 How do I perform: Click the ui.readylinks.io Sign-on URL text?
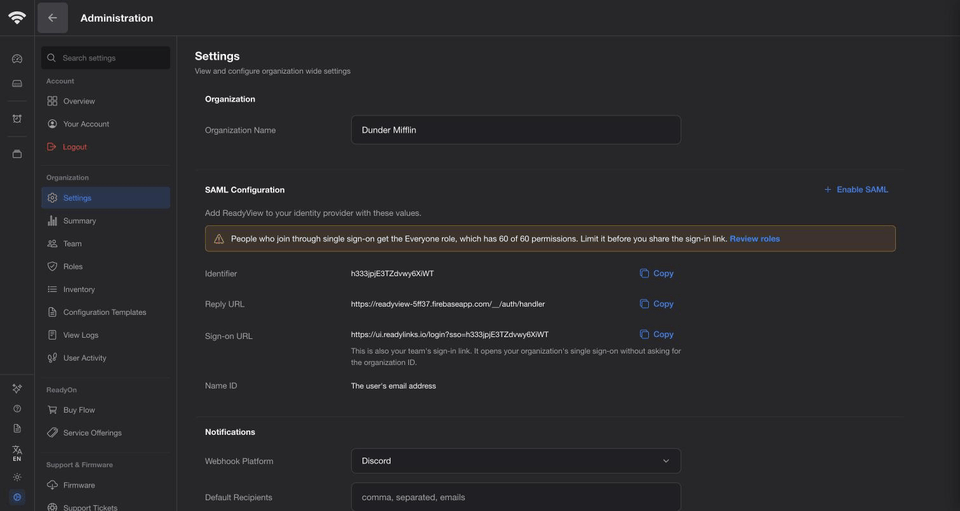(x=449, y=335)
